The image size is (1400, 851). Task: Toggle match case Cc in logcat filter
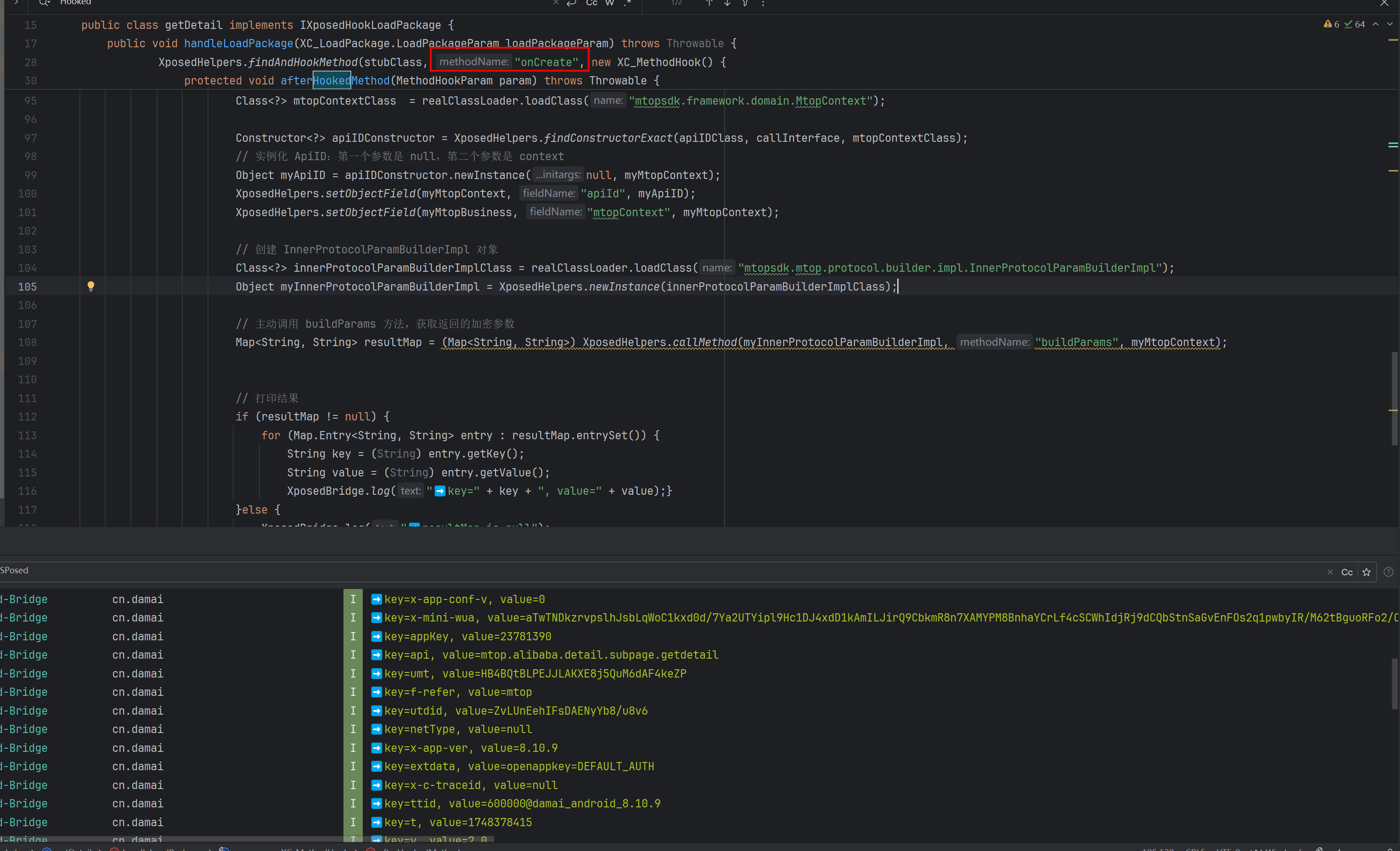1347,572
